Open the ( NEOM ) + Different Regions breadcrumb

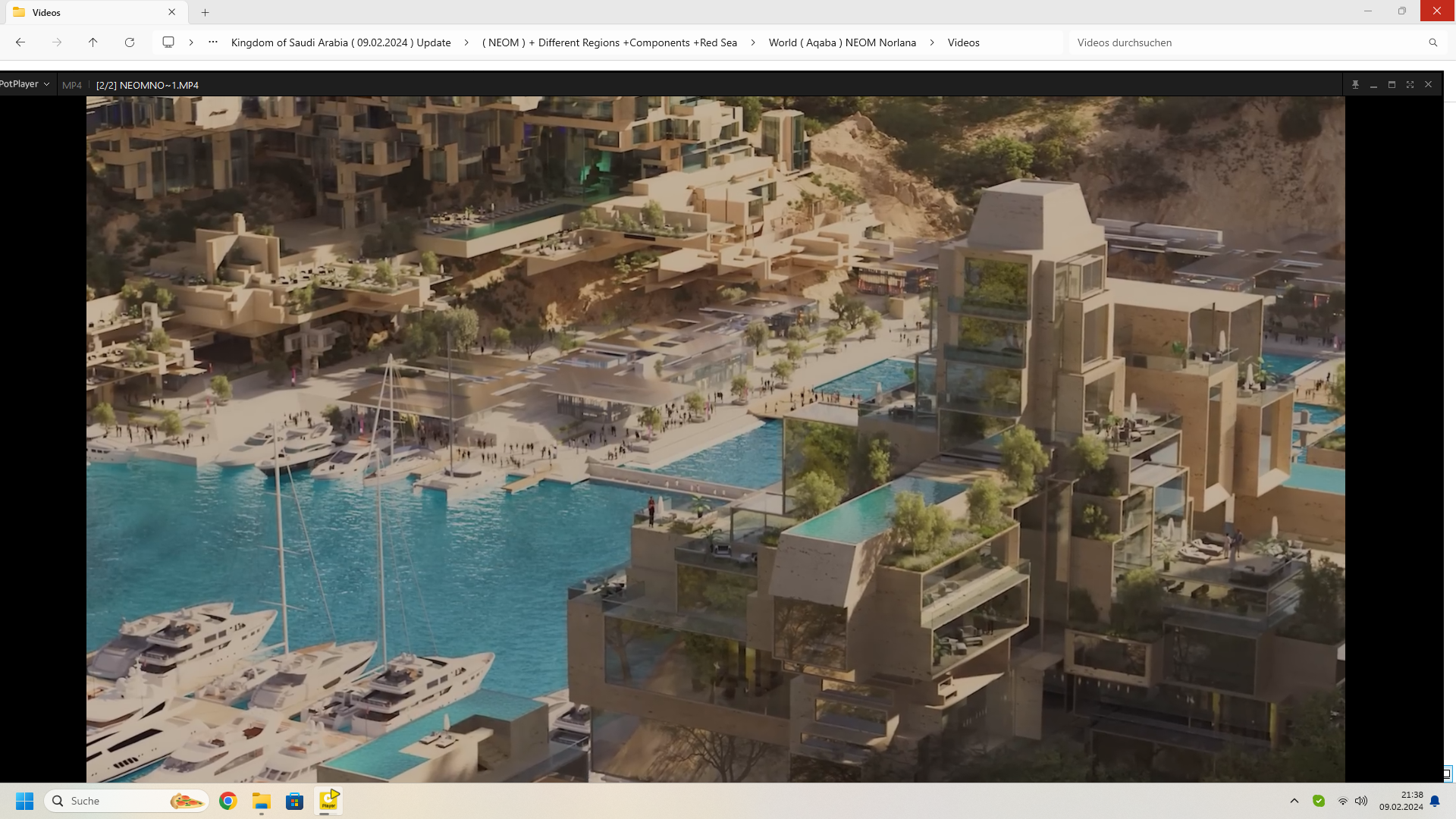[x=610, y=42]
